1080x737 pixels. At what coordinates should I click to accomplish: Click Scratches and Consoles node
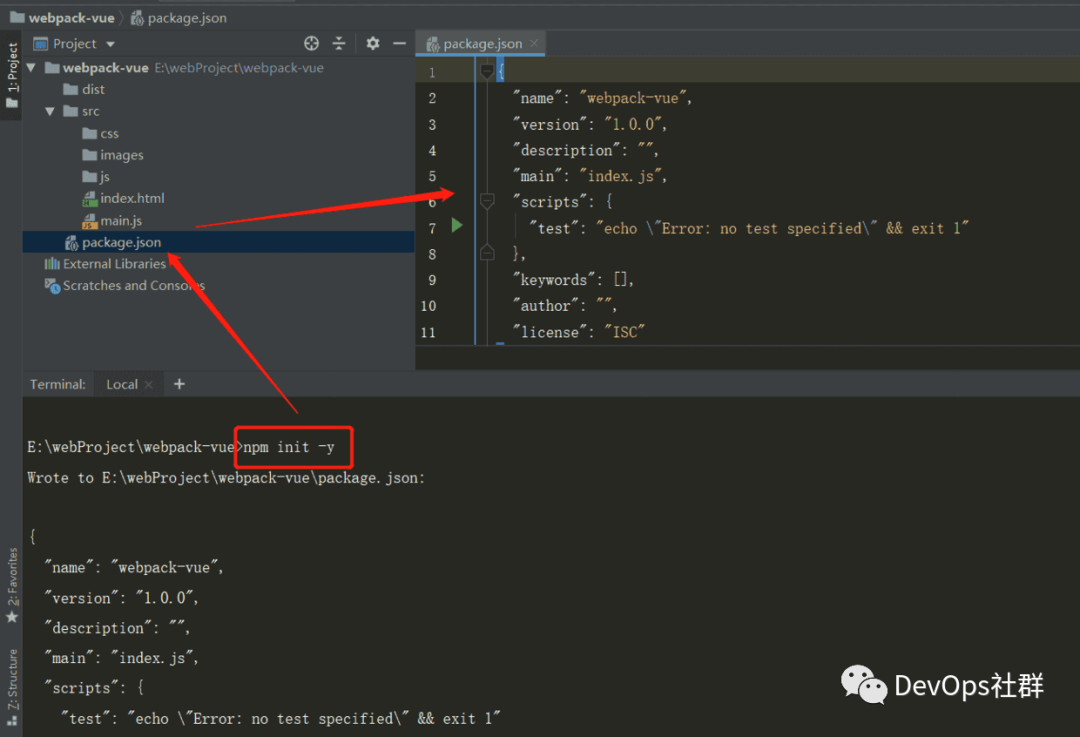(125, 285)
